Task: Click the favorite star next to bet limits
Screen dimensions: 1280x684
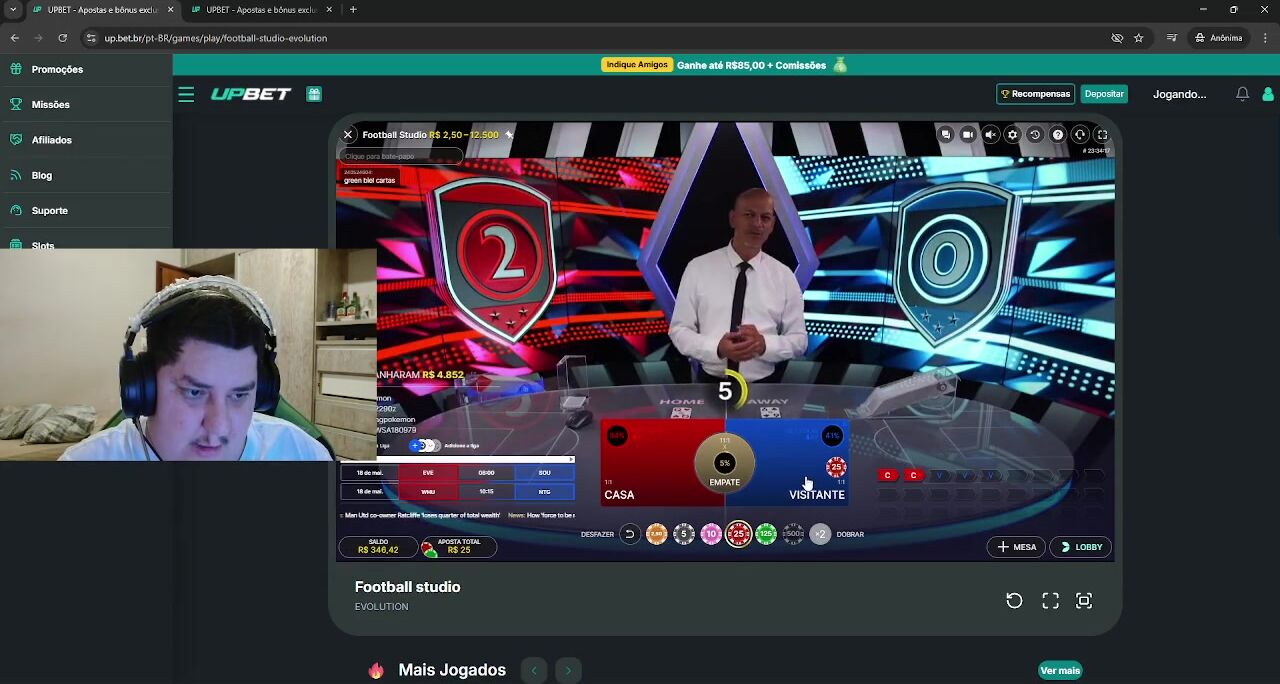Action: [508, 134]
